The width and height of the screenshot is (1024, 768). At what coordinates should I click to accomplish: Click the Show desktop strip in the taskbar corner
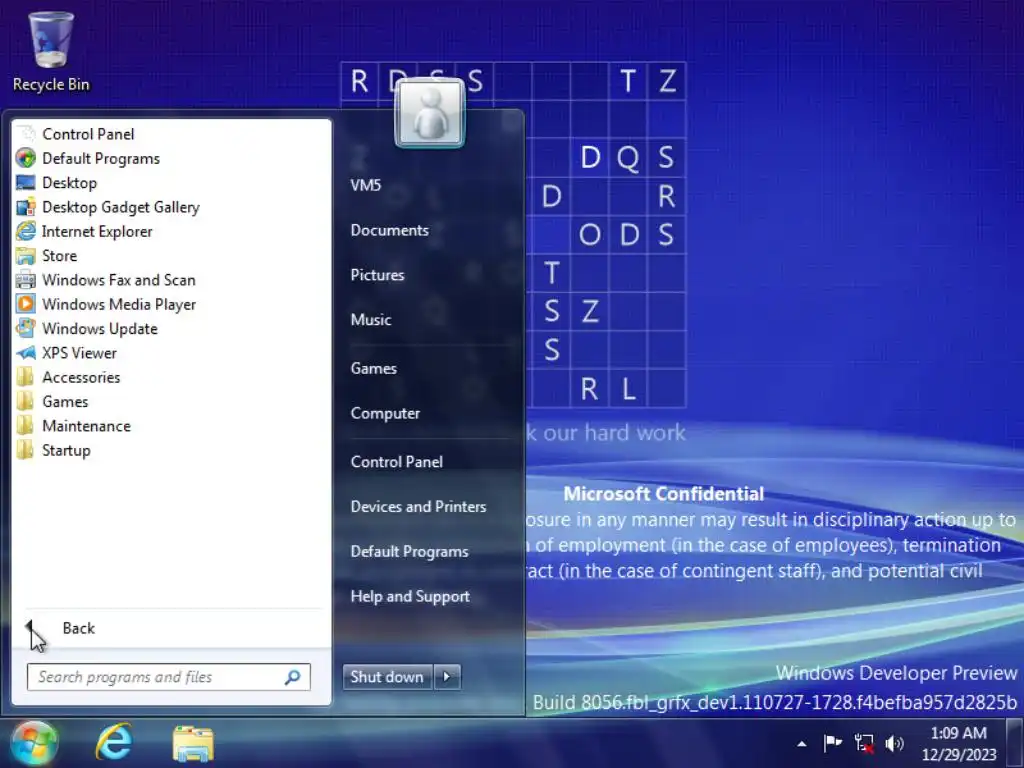(x=1016, y=743)
